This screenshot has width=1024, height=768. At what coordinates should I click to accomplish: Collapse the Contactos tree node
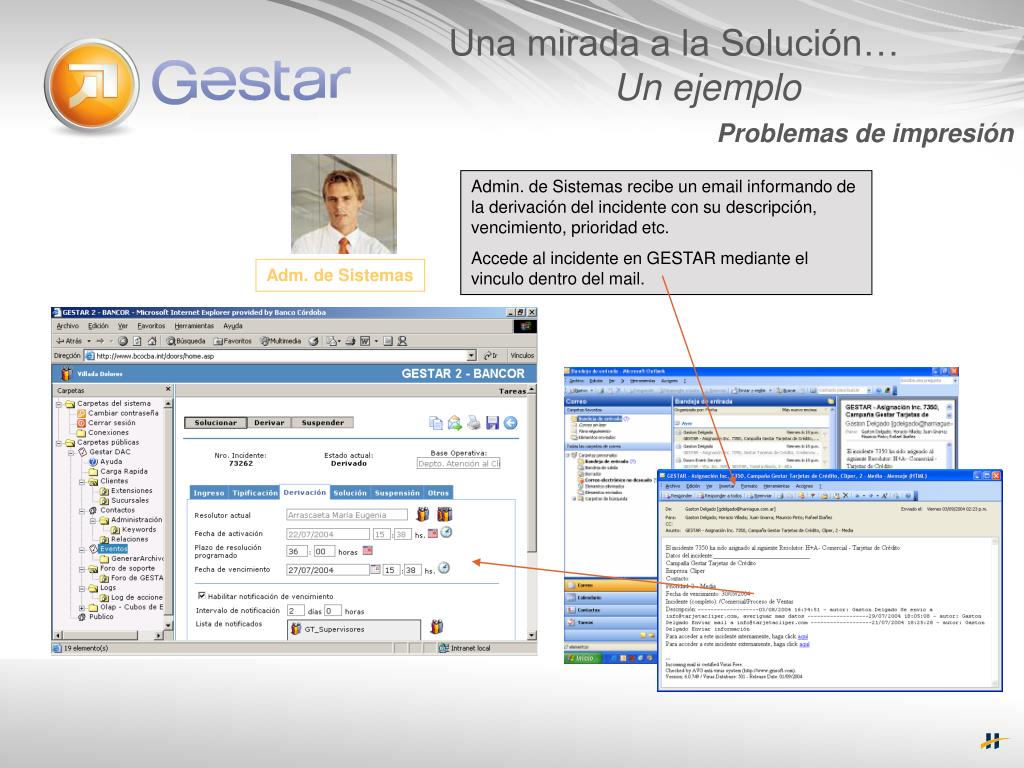[82, 511]
